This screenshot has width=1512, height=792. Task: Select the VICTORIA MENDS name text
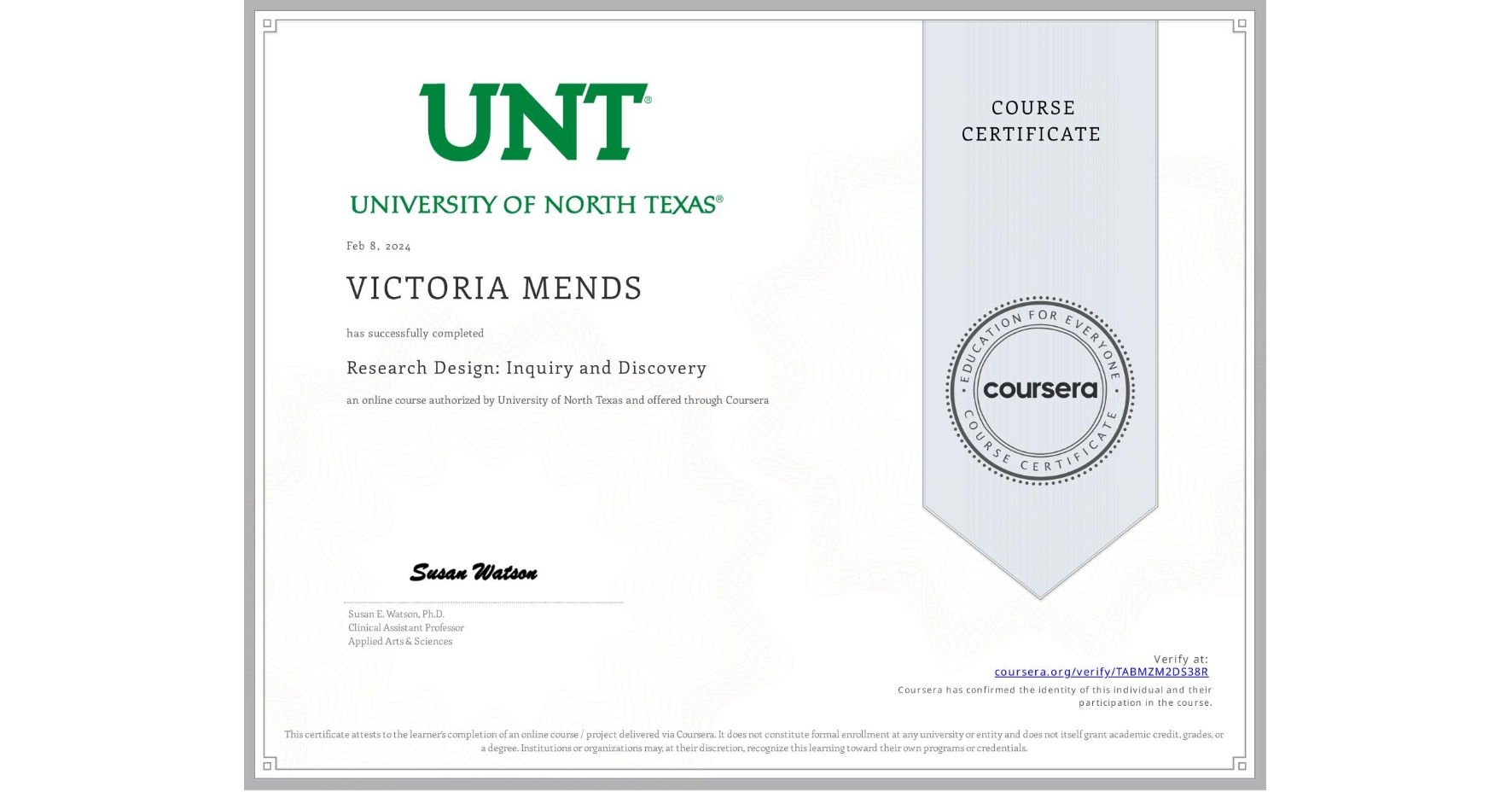click(x=493, y=288)
